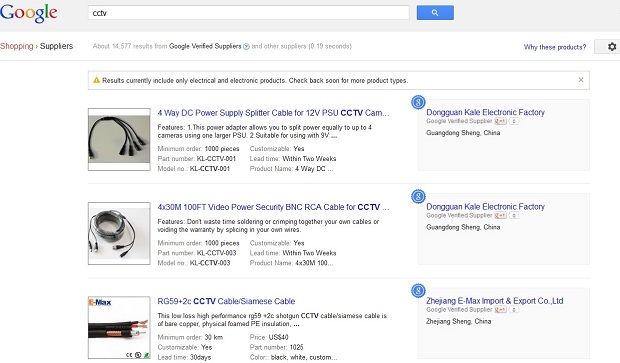Open Dongguan Kale Electronic Factory for the BNC RCA cable
620x363 pixels.
[485, 206]
